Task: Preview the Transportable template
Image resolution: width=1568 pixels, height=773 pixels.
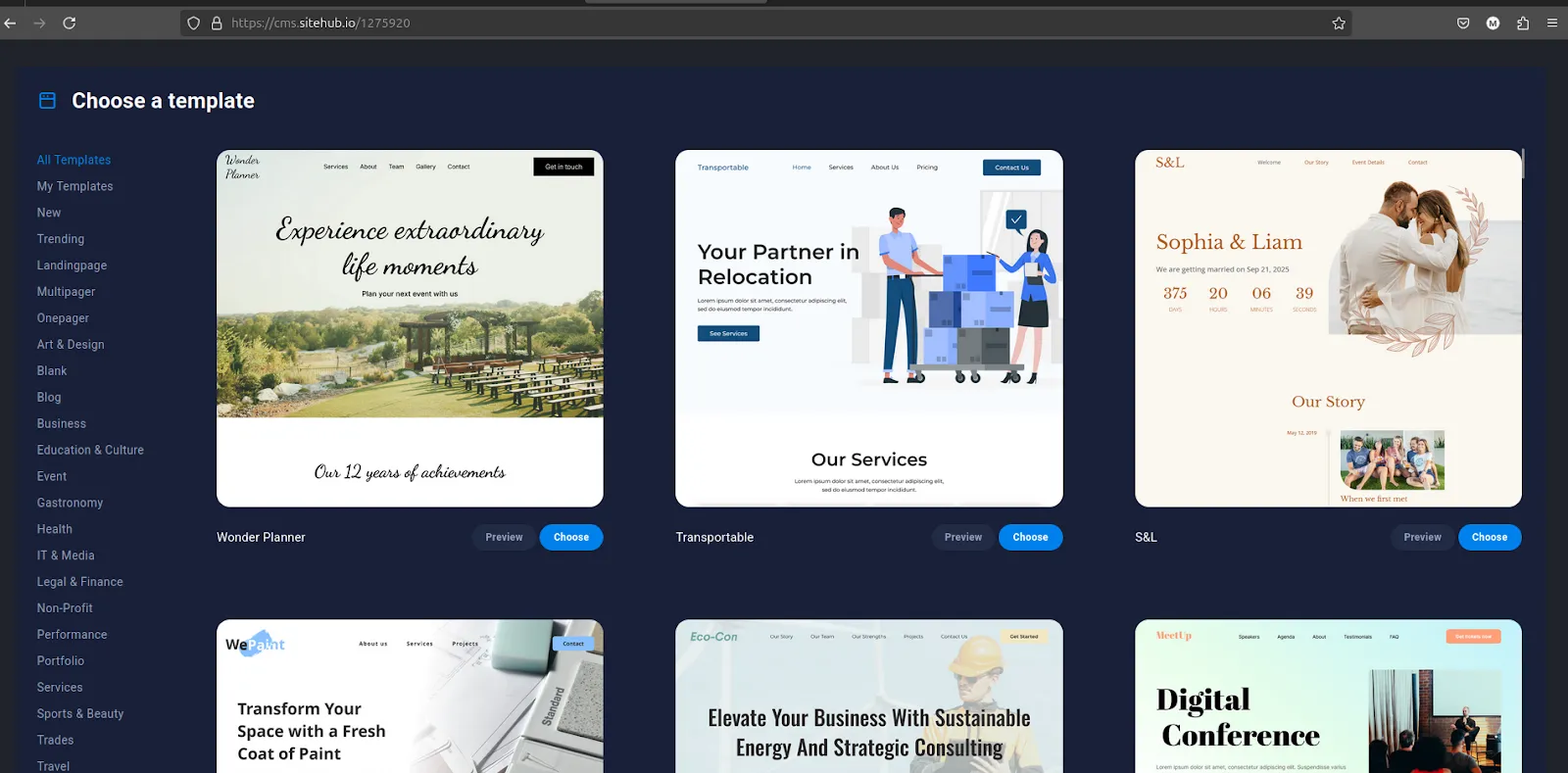Action: coord(962,537)
